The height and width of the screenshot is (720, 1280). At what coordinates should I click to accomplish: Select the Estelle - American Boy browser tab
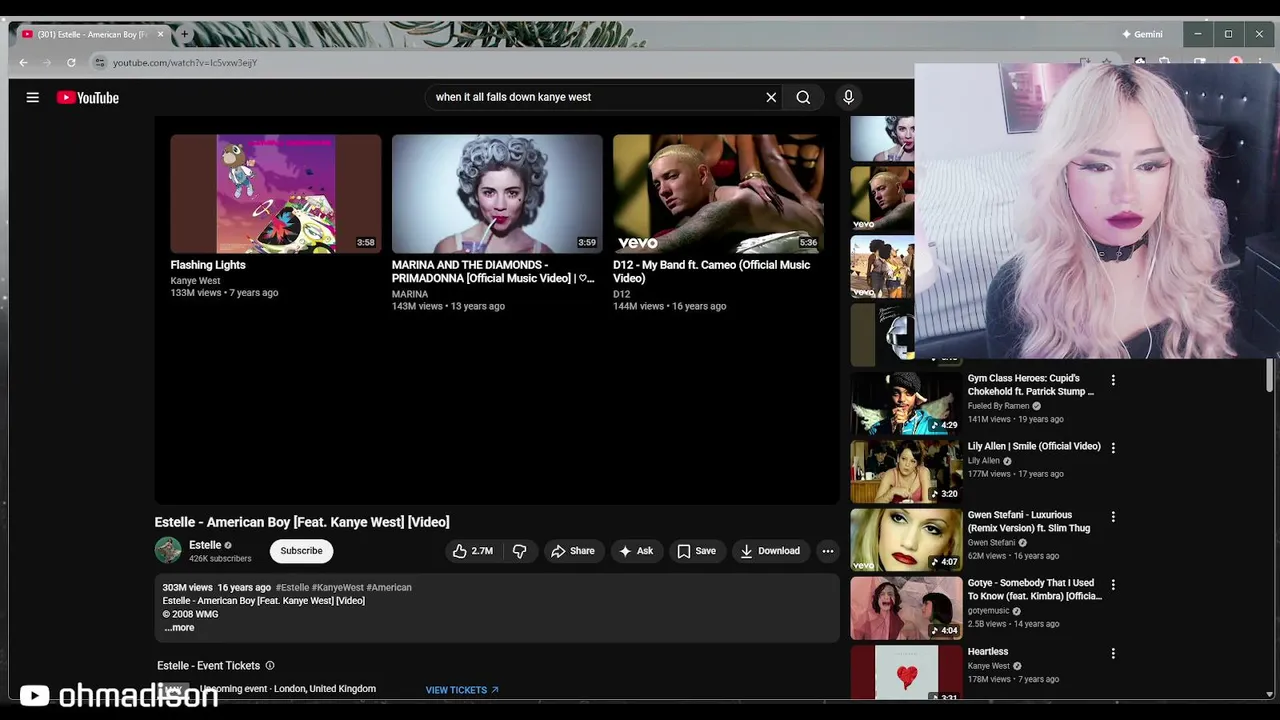92,34
